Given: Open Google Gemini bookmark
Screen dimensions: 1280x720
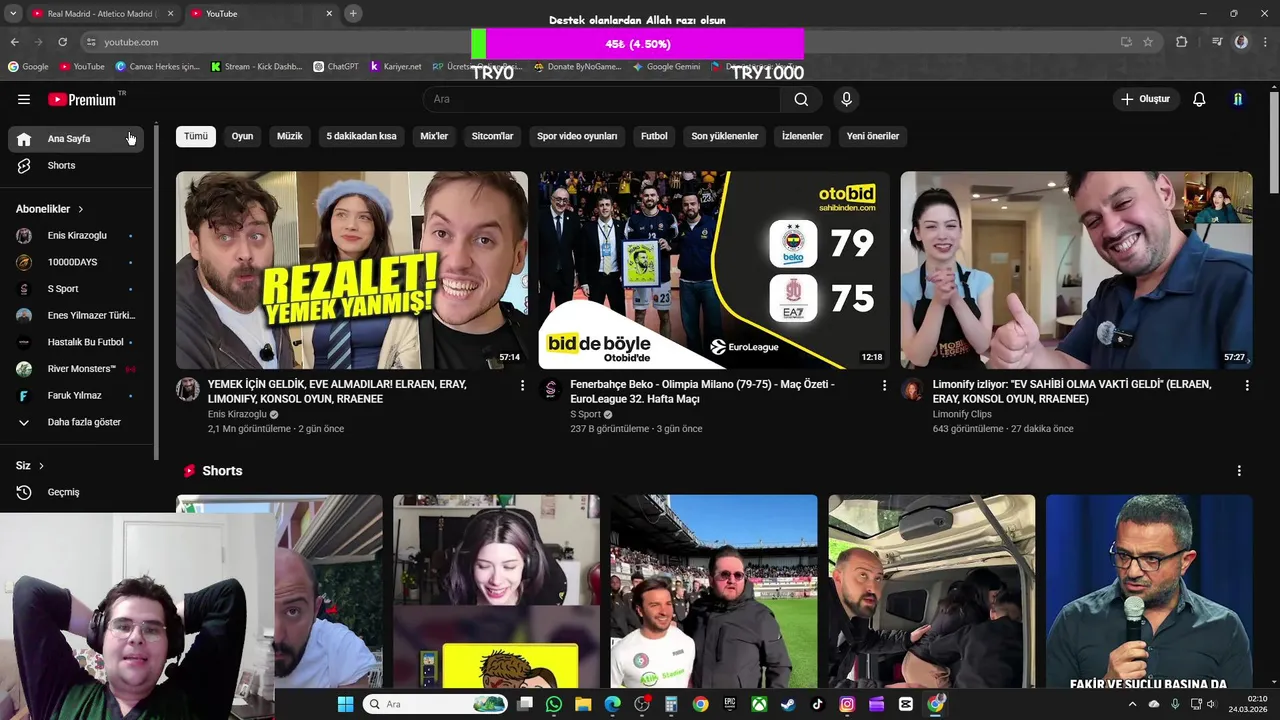Looking at the screenshot, I should tap(666, 67).
